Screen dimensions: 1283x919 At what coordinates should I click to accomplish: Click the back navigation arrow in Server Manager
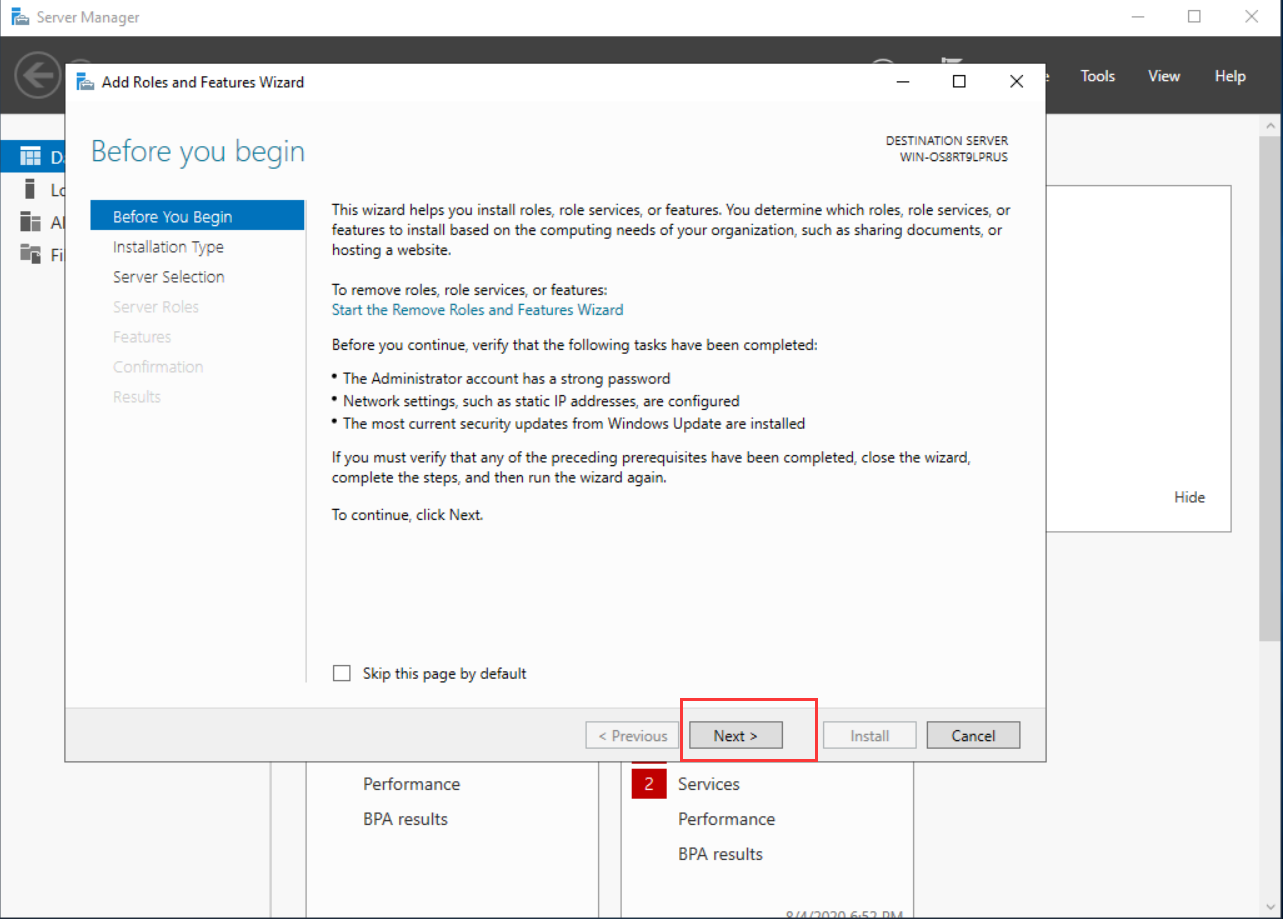[x=38, y=76]
